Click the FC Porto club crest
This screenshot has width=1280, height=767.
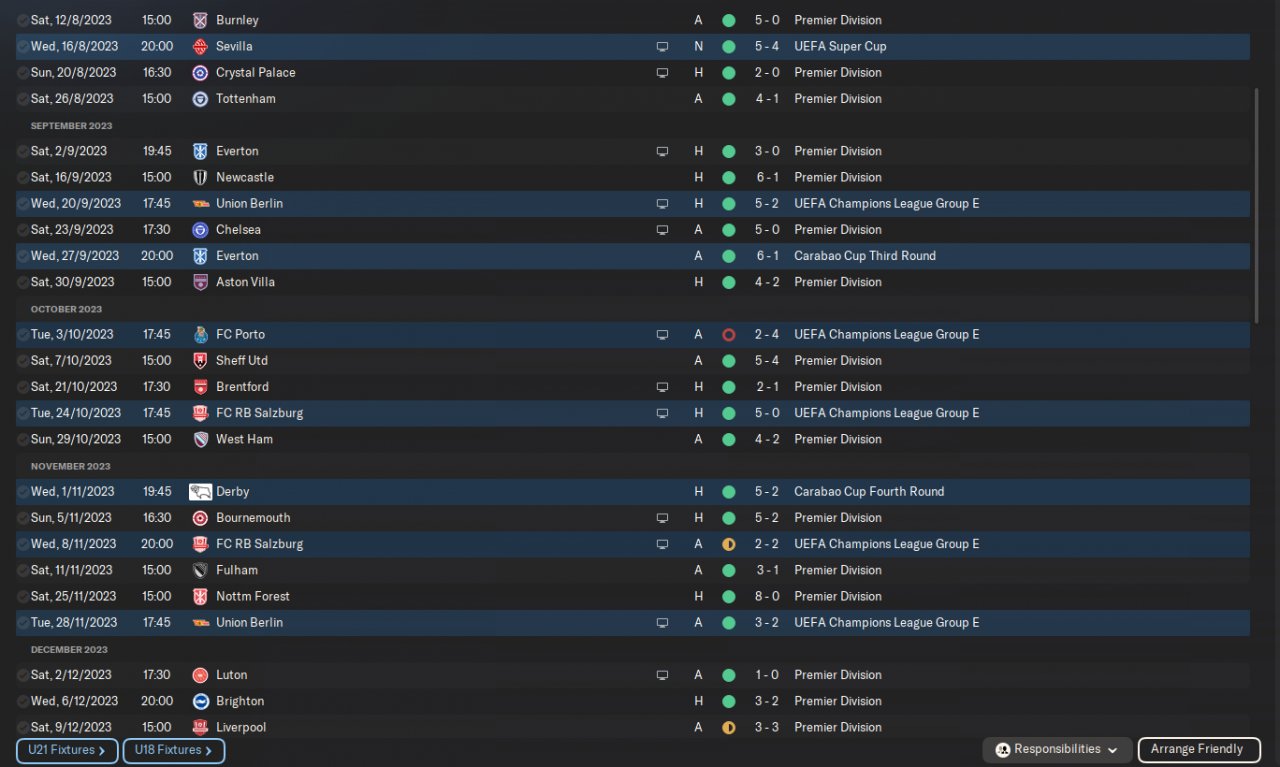tap(200, 334)
